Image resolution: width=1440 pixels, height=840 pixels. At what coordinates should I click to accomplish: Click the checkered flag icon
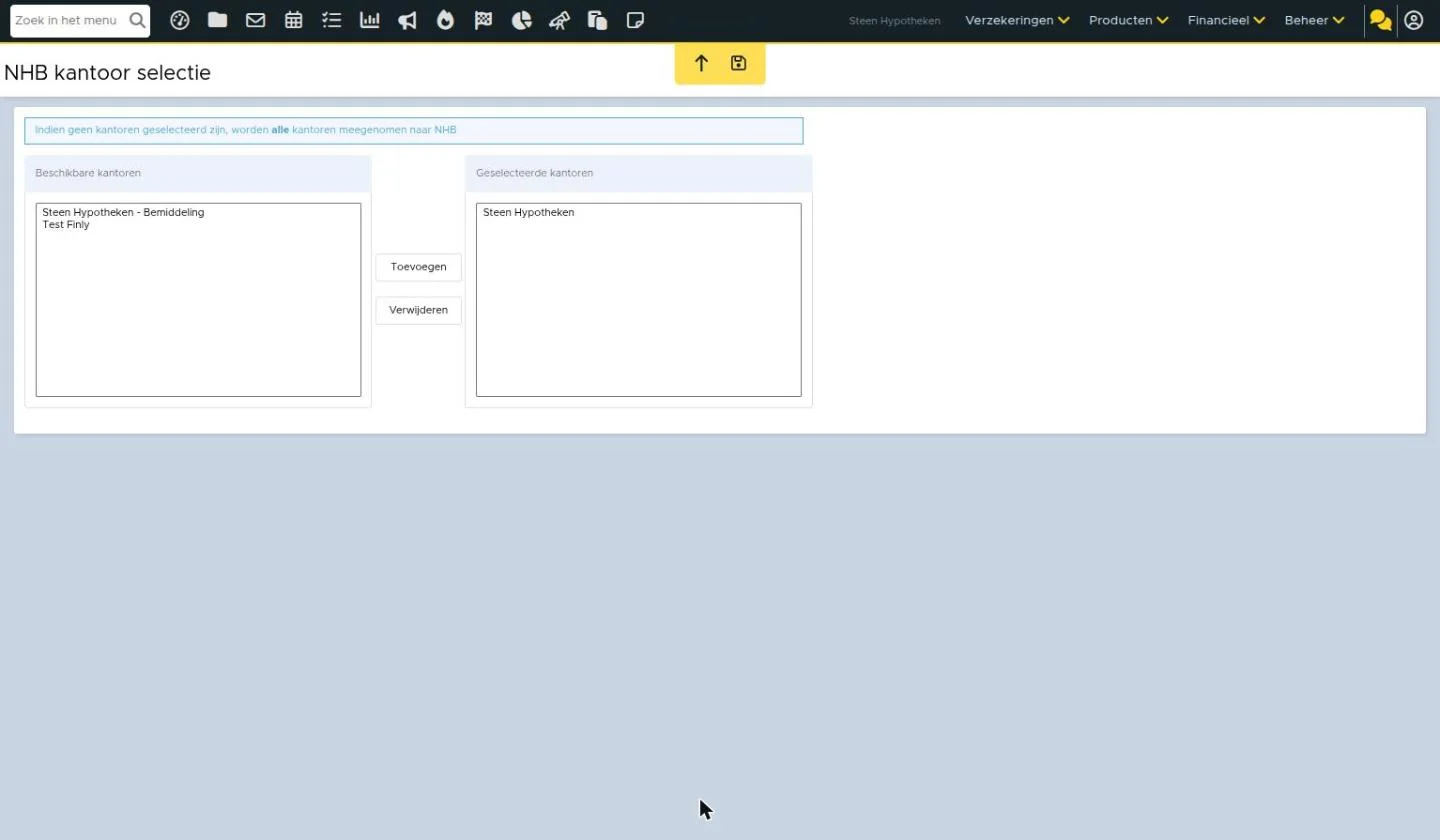483,20
